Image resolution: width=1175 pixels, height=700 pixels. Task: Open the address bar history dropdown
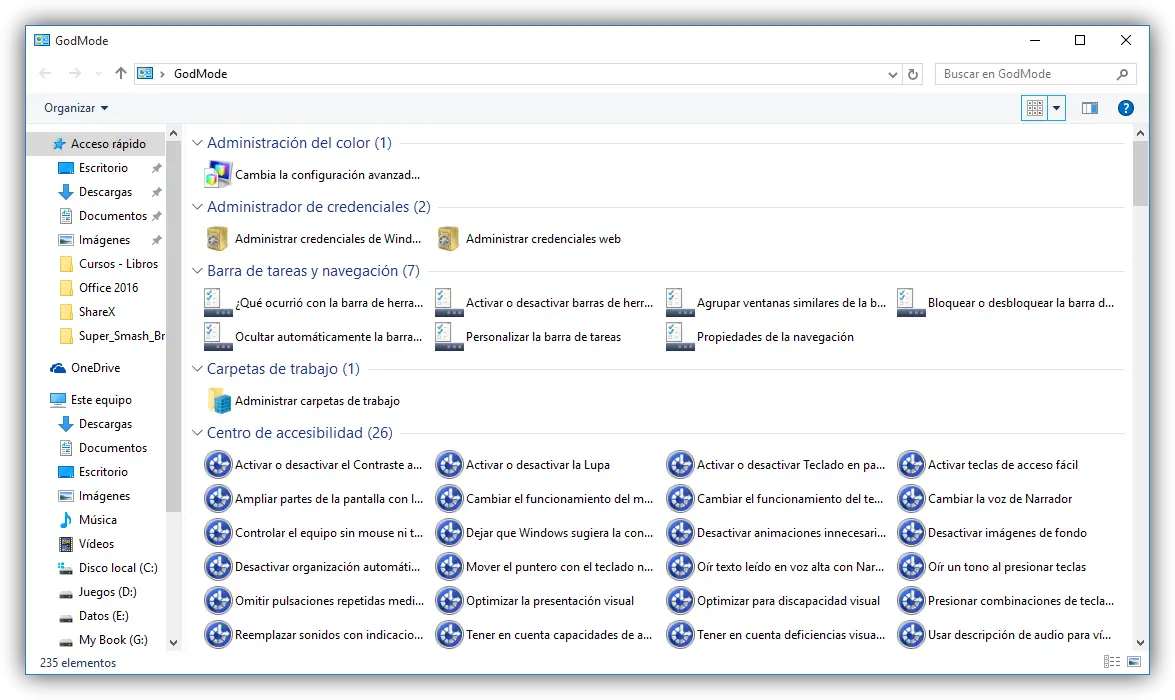892,74
